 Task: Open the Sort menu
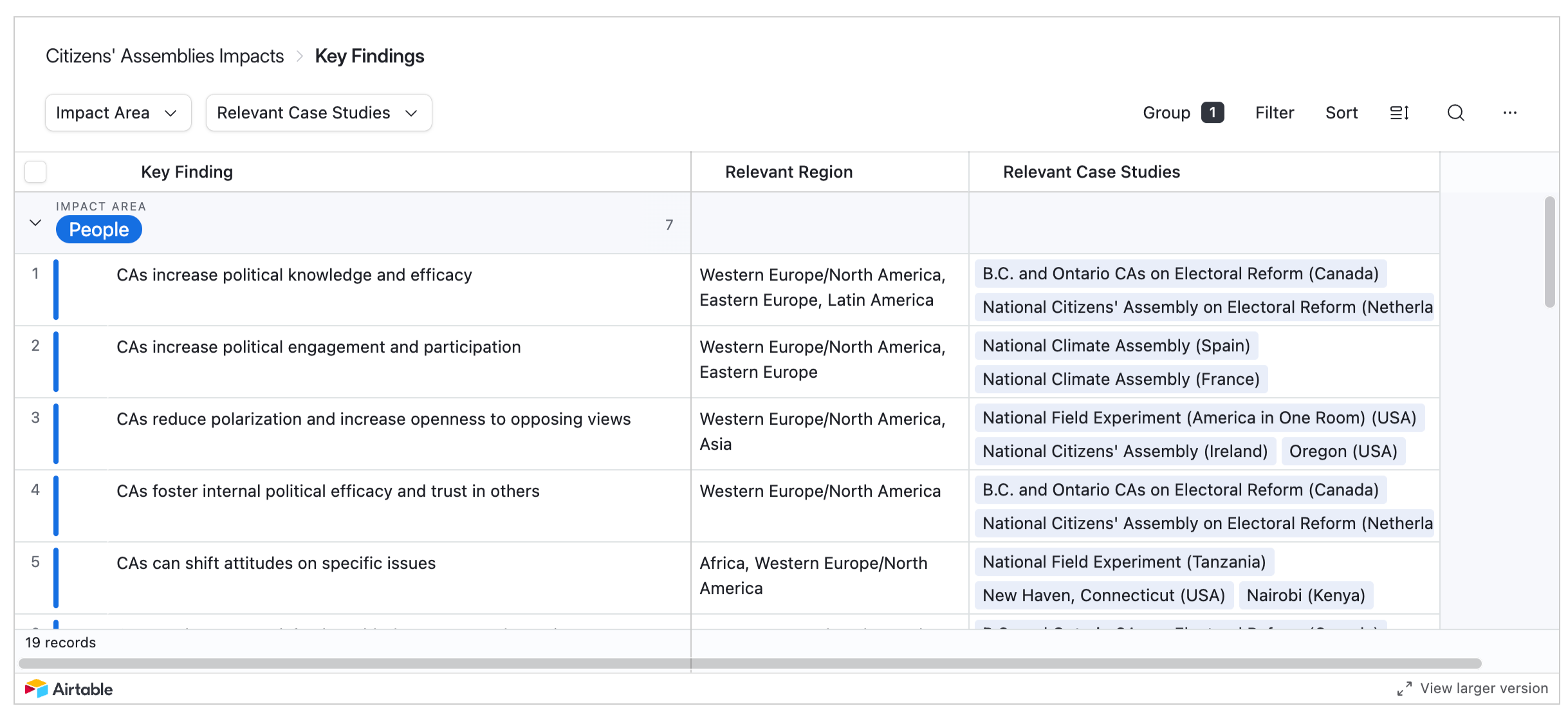(1341, 113)
